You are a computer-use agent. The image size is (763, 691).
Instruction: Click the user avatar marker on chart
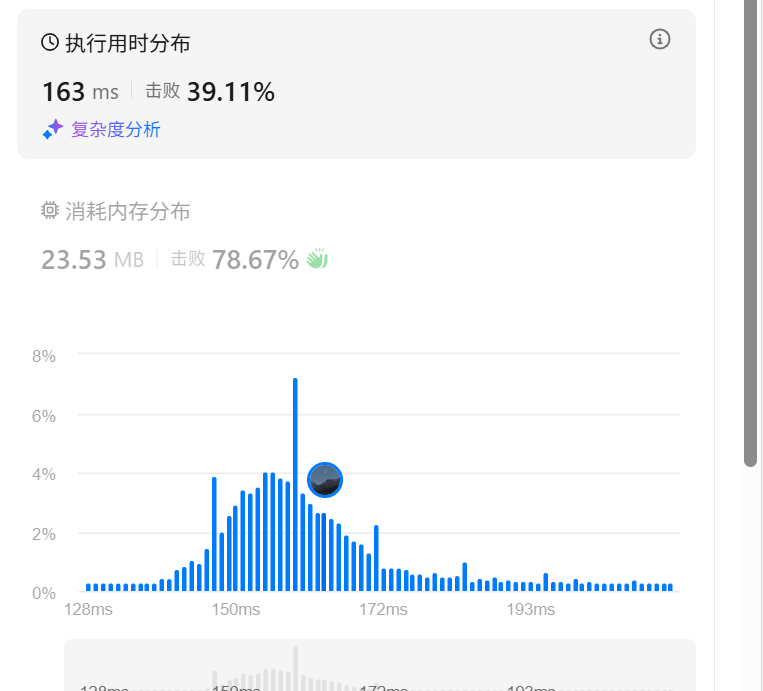click(x=325, y=480)
